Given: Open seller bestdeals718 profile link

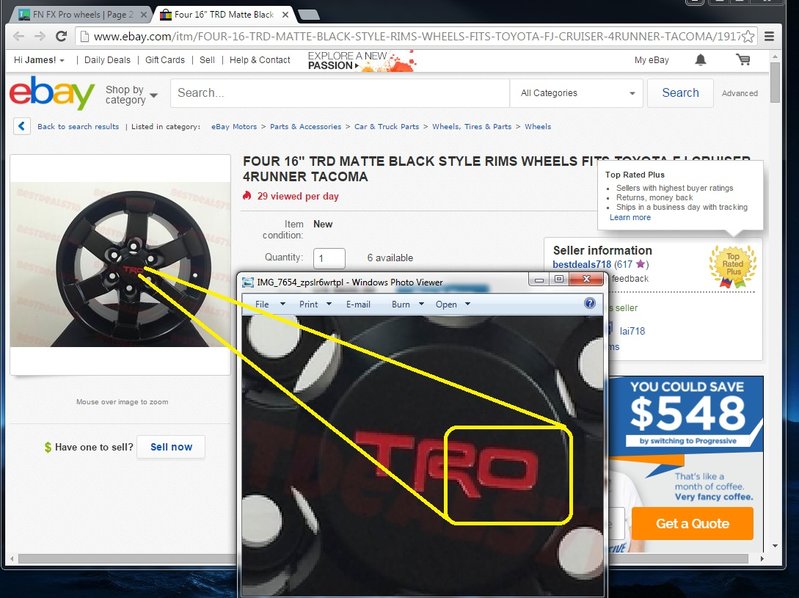Looking at the screenshot, I should (x=581, y=264).
